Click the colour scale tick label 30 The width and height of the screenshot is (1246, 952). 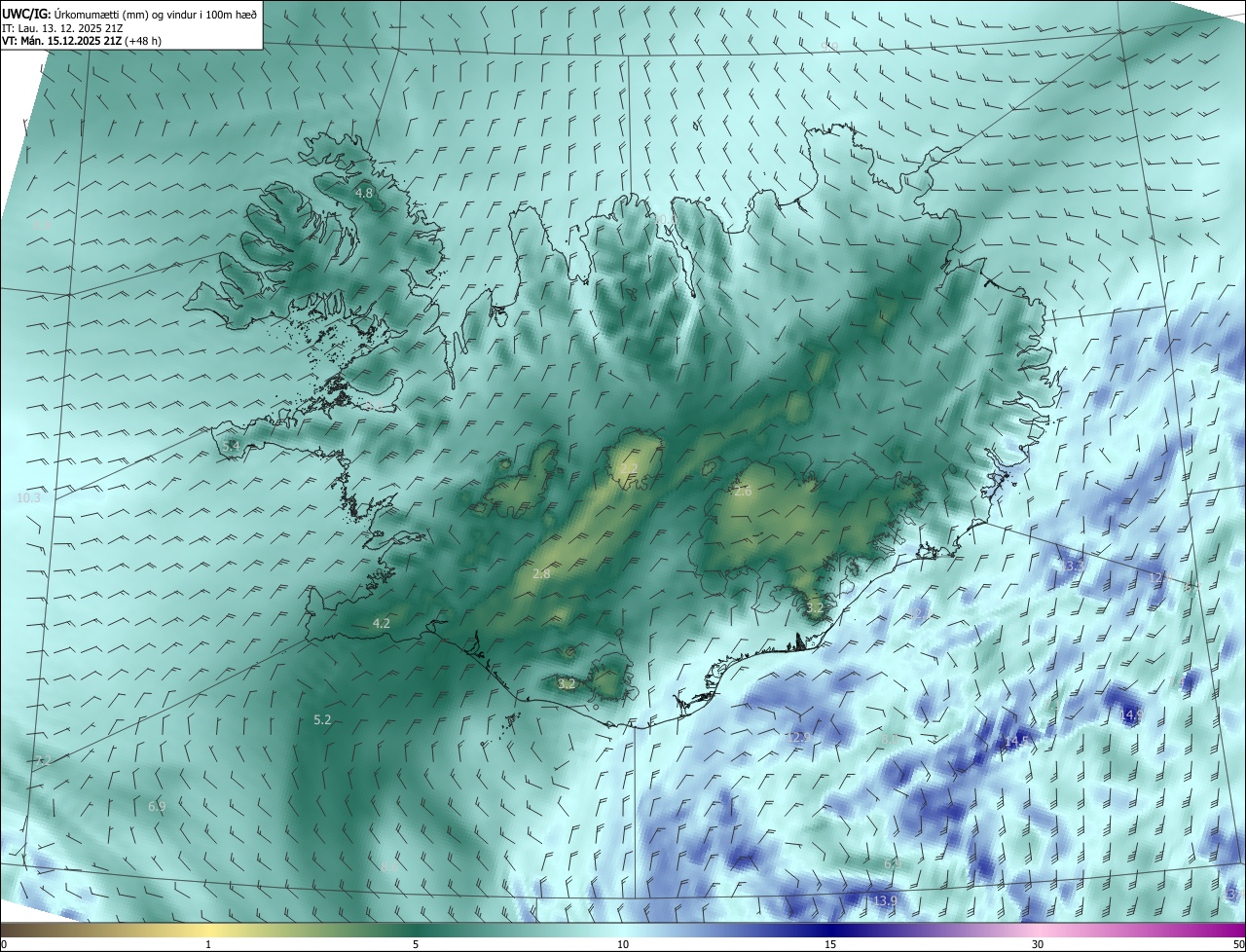click(1038, 944)
